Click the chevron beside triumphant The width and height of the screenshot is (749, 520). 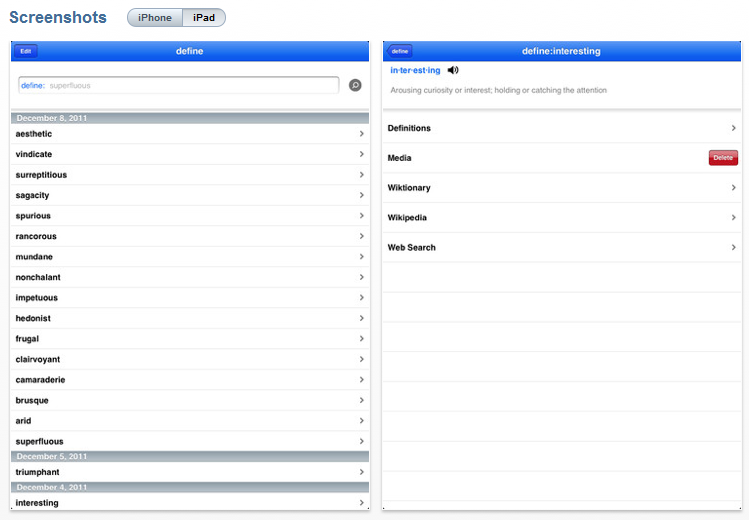tap(361, 472)
